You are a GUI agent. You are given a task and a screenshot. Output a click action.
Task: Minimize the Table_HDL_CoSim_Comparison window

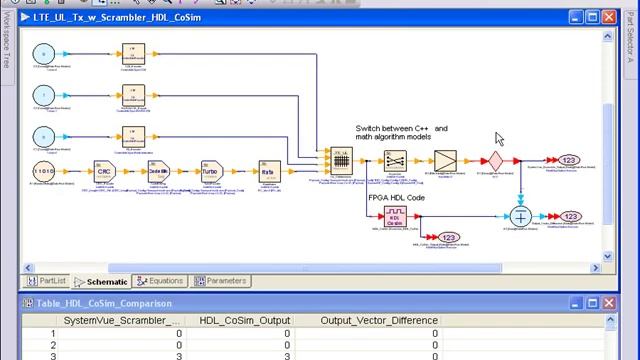pyautogui.click(x=576, y=303)
